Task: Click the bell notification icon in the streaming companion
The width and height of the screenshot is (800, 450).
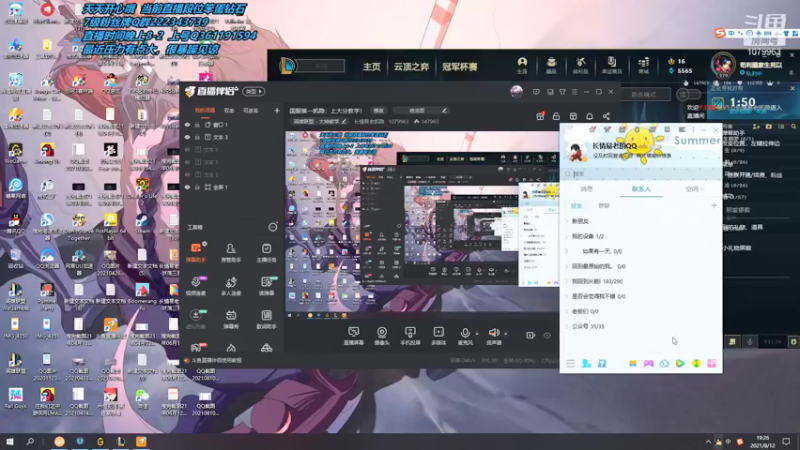Action: click(589, 116)
